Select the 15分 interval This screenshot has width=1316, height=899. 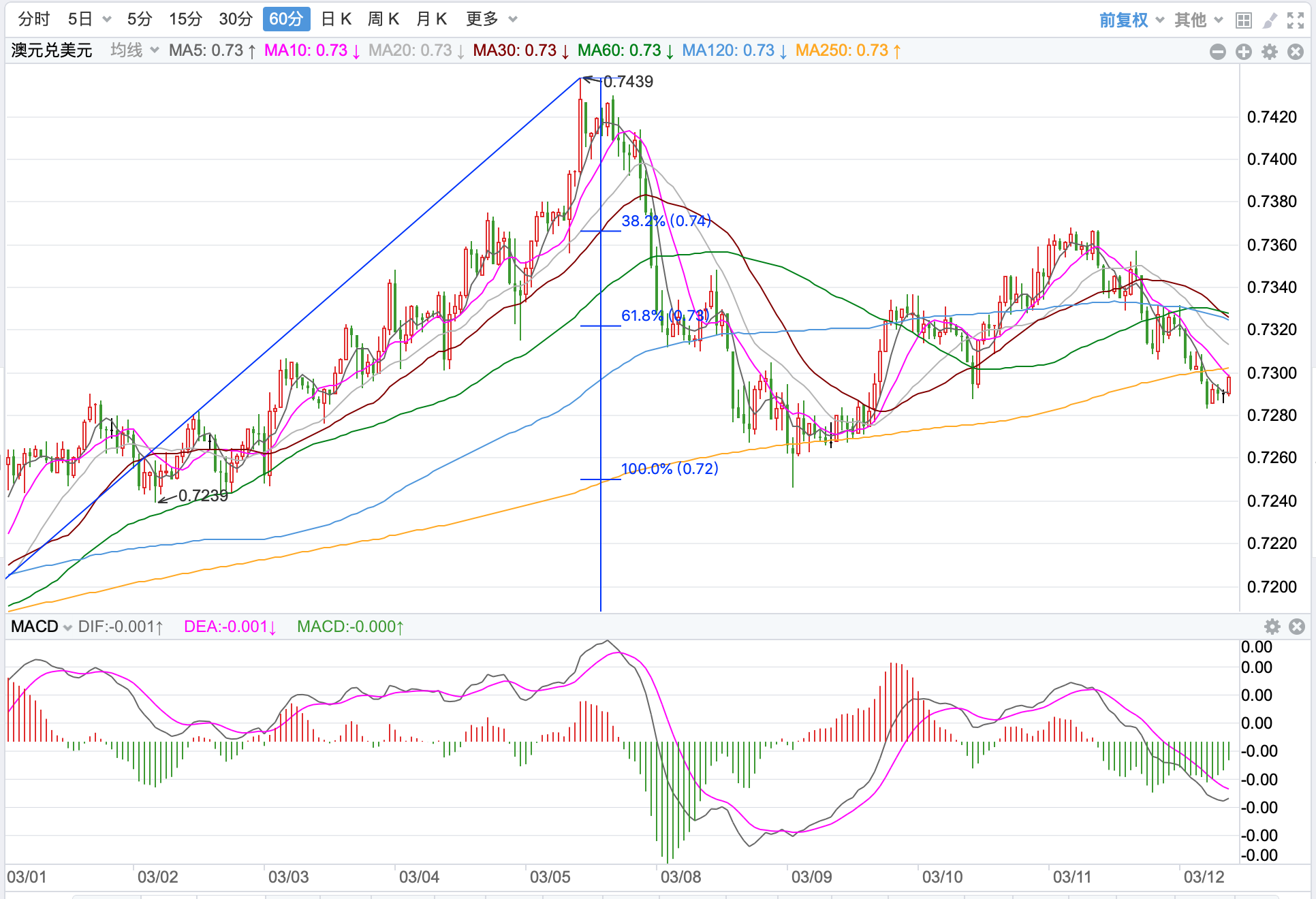[x=185, y=19]
